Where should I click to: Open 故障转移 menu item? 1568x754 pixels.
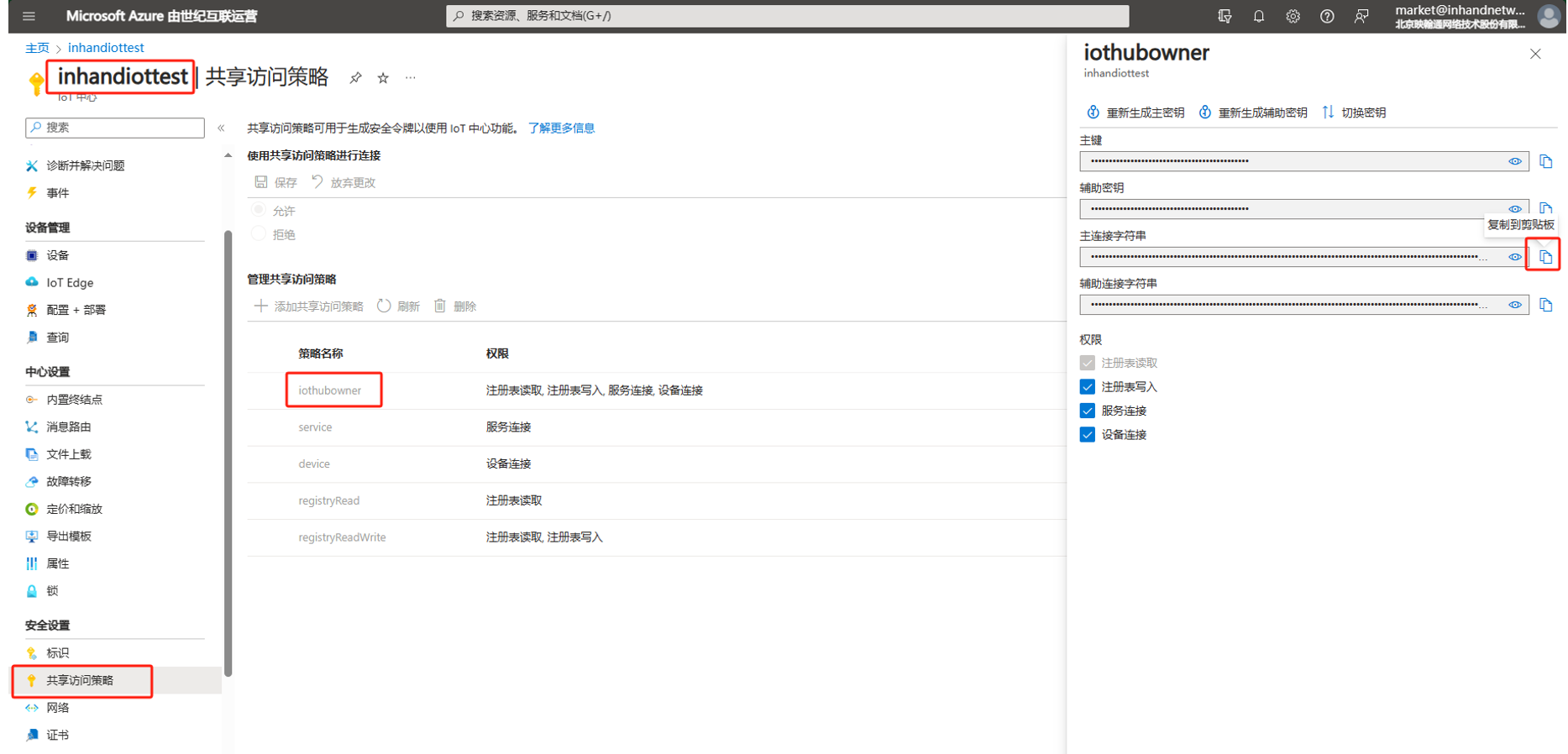click(x=58, y=481)
